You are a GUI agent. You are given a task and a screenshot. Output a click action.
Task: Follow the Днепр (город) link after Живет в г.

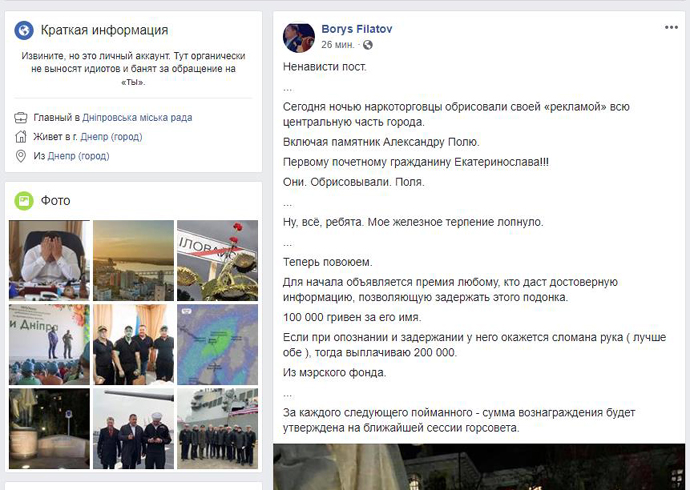pos(111,137)
